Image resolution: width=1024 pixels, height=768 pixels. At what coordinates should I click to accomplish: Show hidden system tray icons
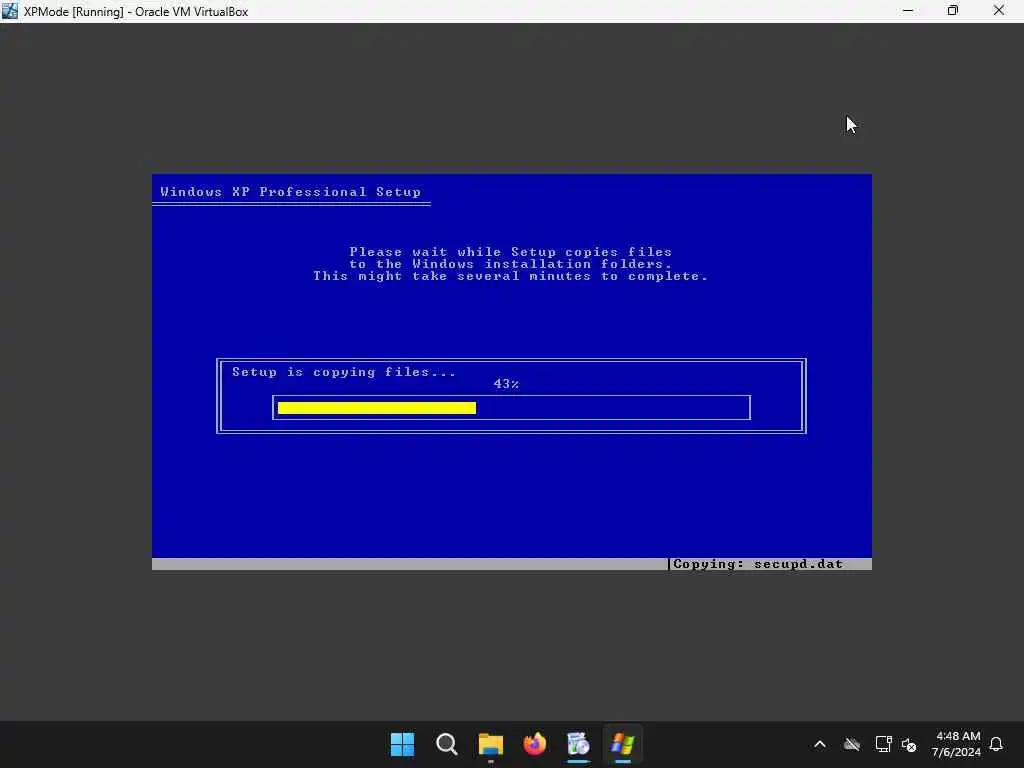pyautogui.click(x=820, y=744)
